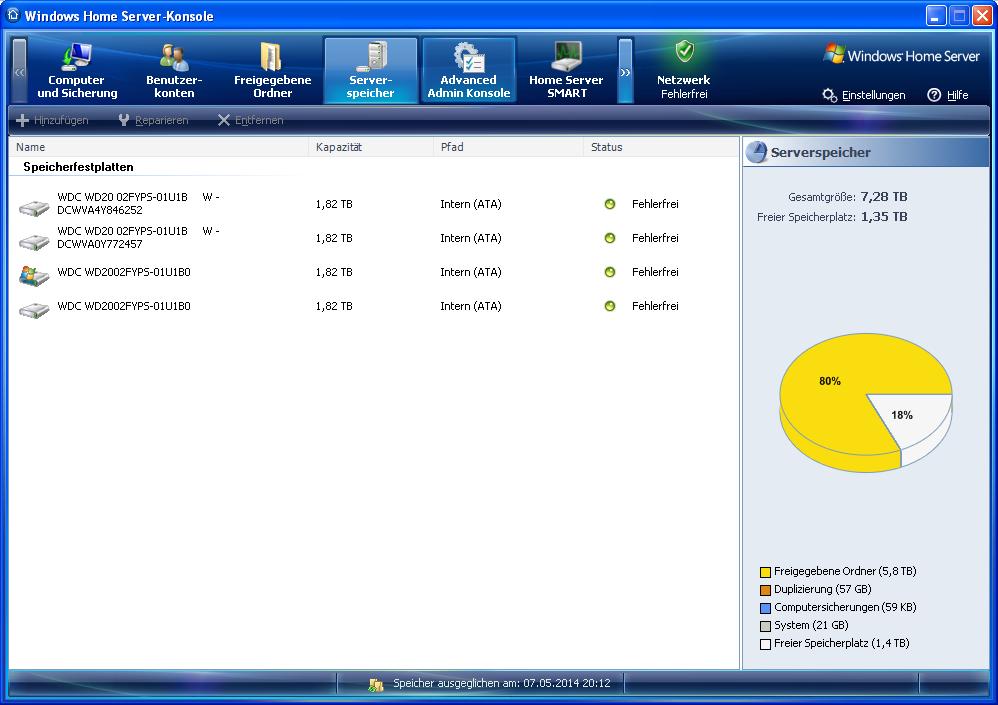Click Freier Speicherplatz value 1,35 TB
Image resolution: width=998 pixels, height=705 pixels.
(884, 216)
